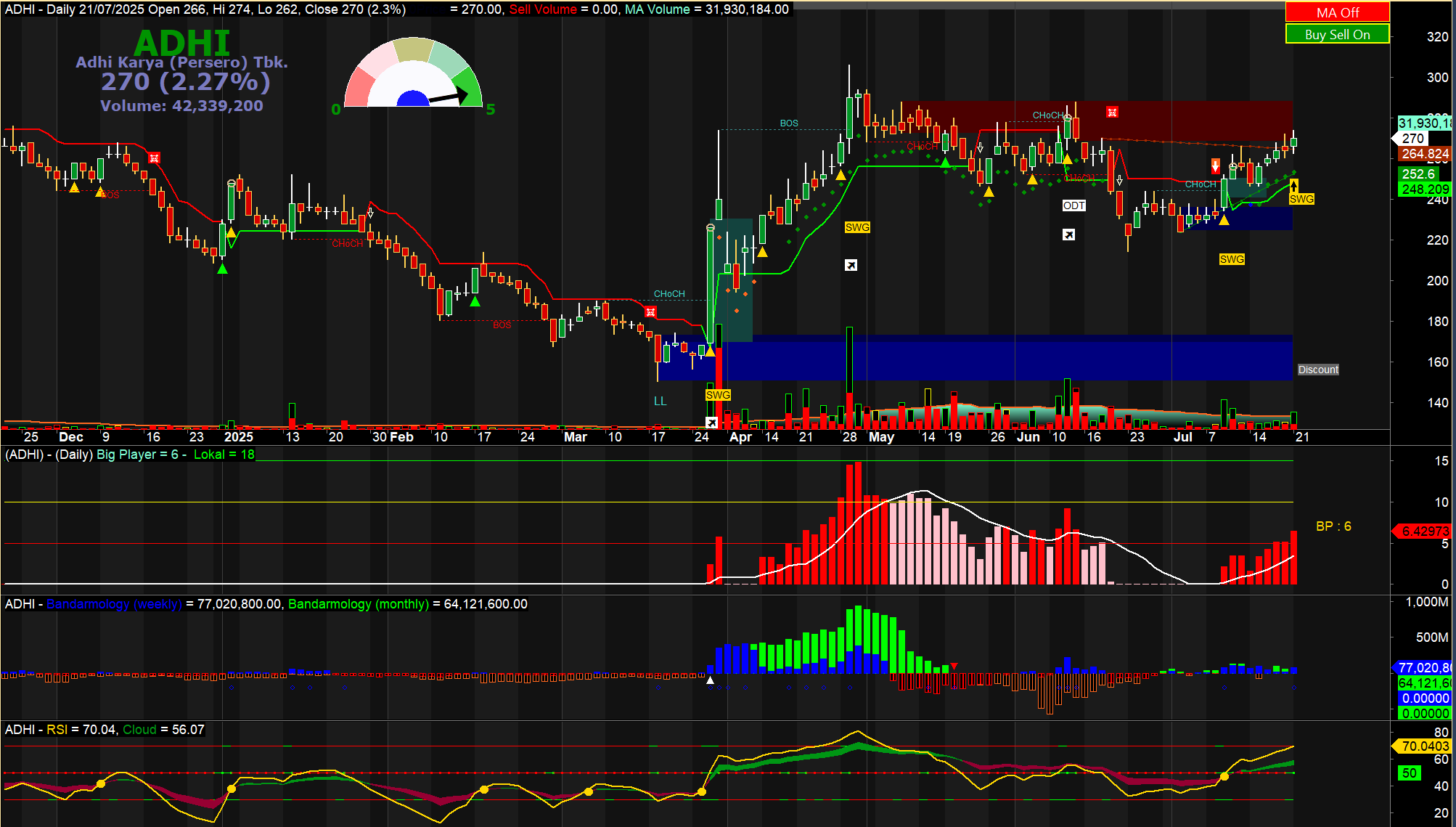Click the red CHoCH label in January
This screenshot has width=1456, height=827.
click(x=348, y=244)
